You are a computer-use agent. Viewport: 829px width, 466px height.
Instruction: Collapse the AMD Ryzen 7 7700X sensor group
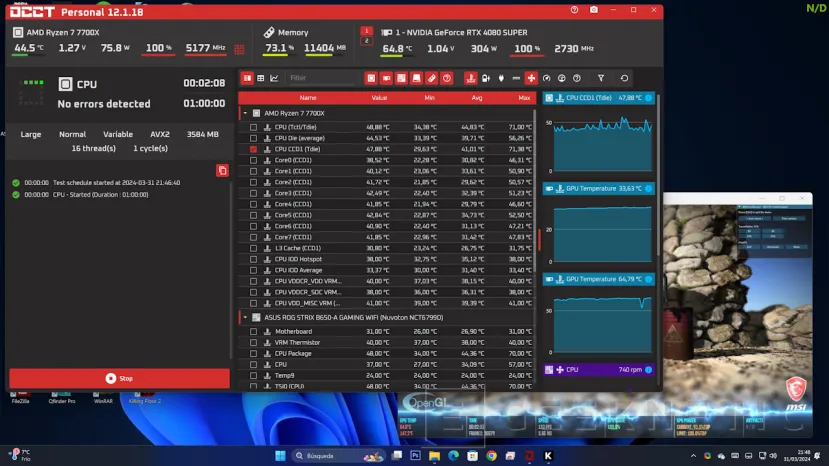pyautogui.click(x=245, y=113)
